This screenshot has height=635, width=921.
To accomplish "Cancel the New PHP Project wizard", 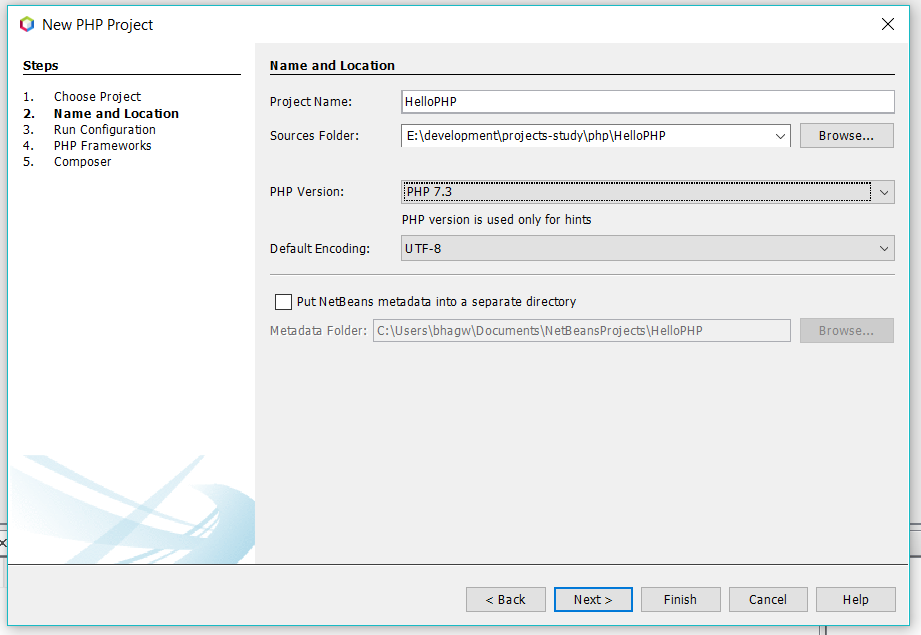I will coord(768,600).
